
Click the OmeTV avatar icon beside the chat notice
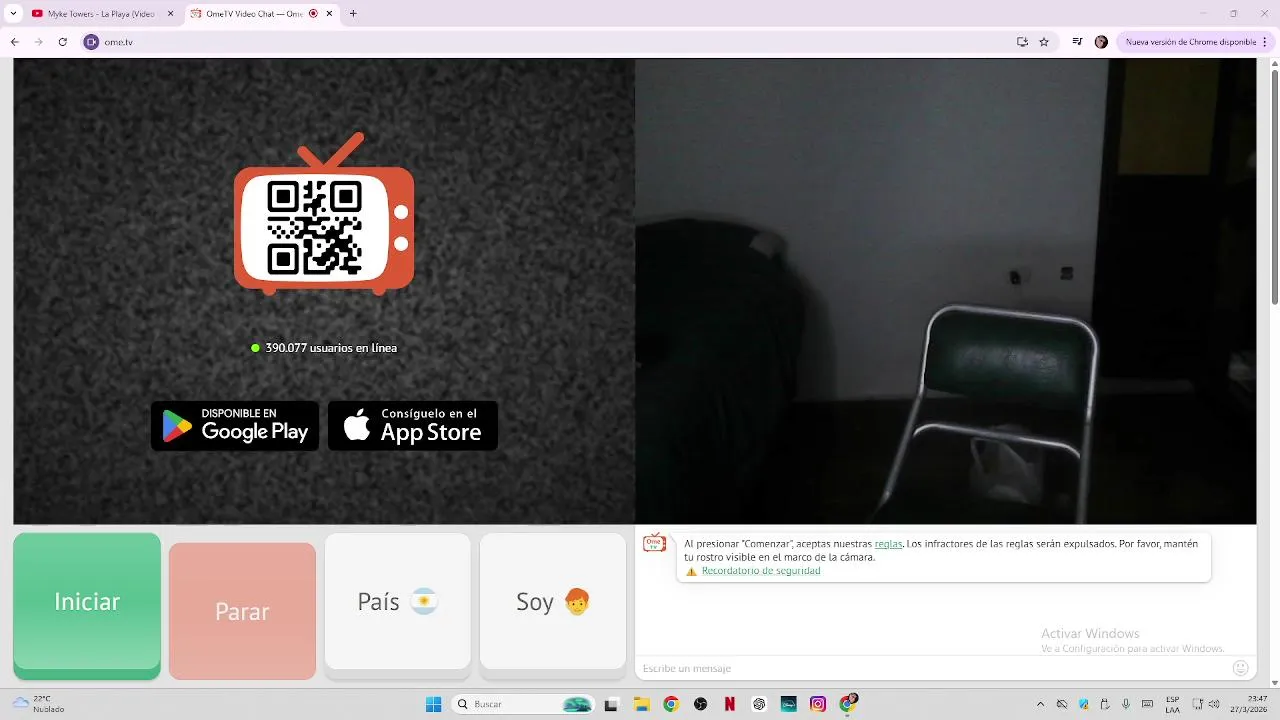point(654,543)
